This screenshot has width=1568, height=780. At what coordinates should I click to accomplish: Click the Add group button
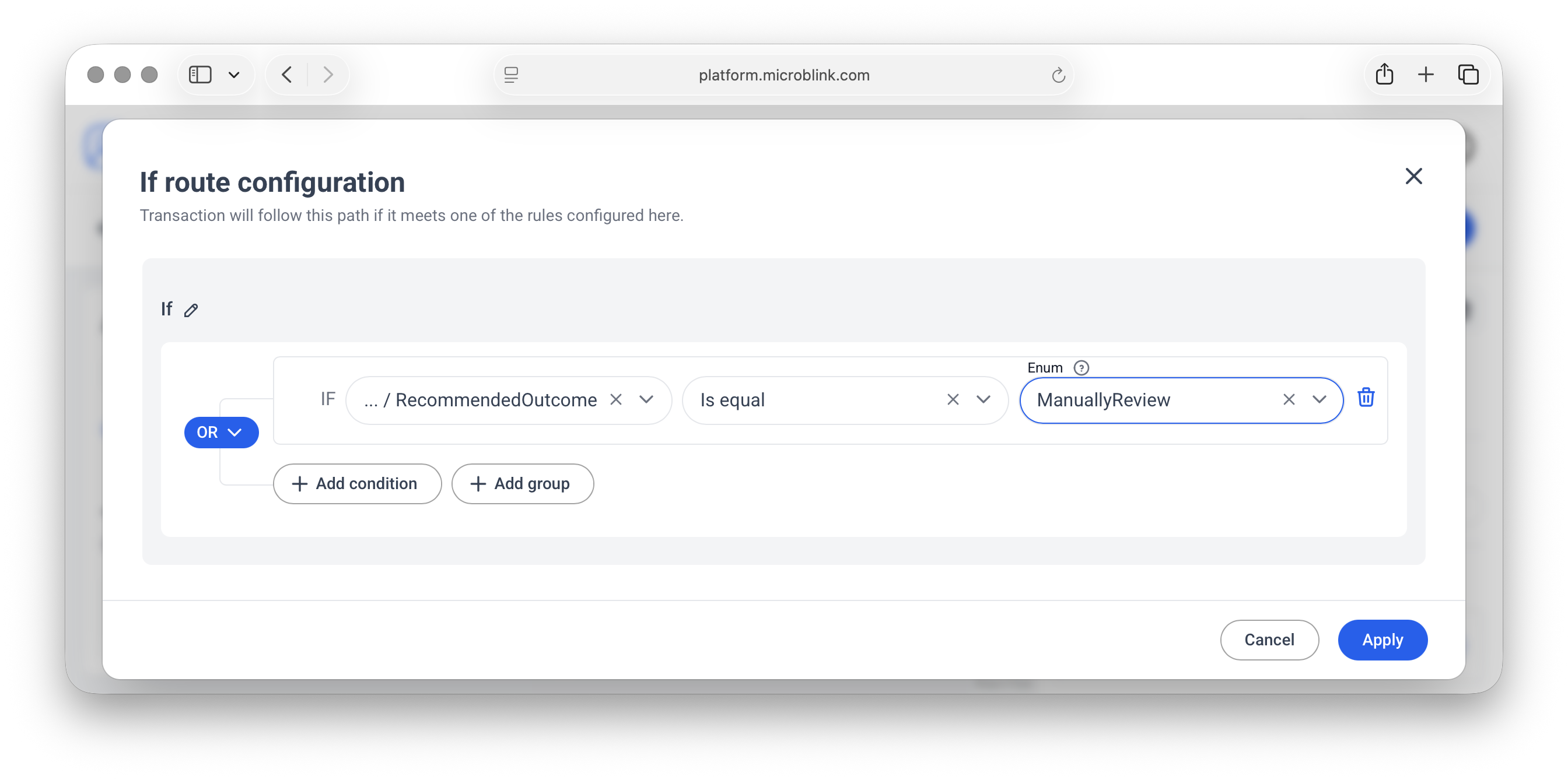pos(521,483)
